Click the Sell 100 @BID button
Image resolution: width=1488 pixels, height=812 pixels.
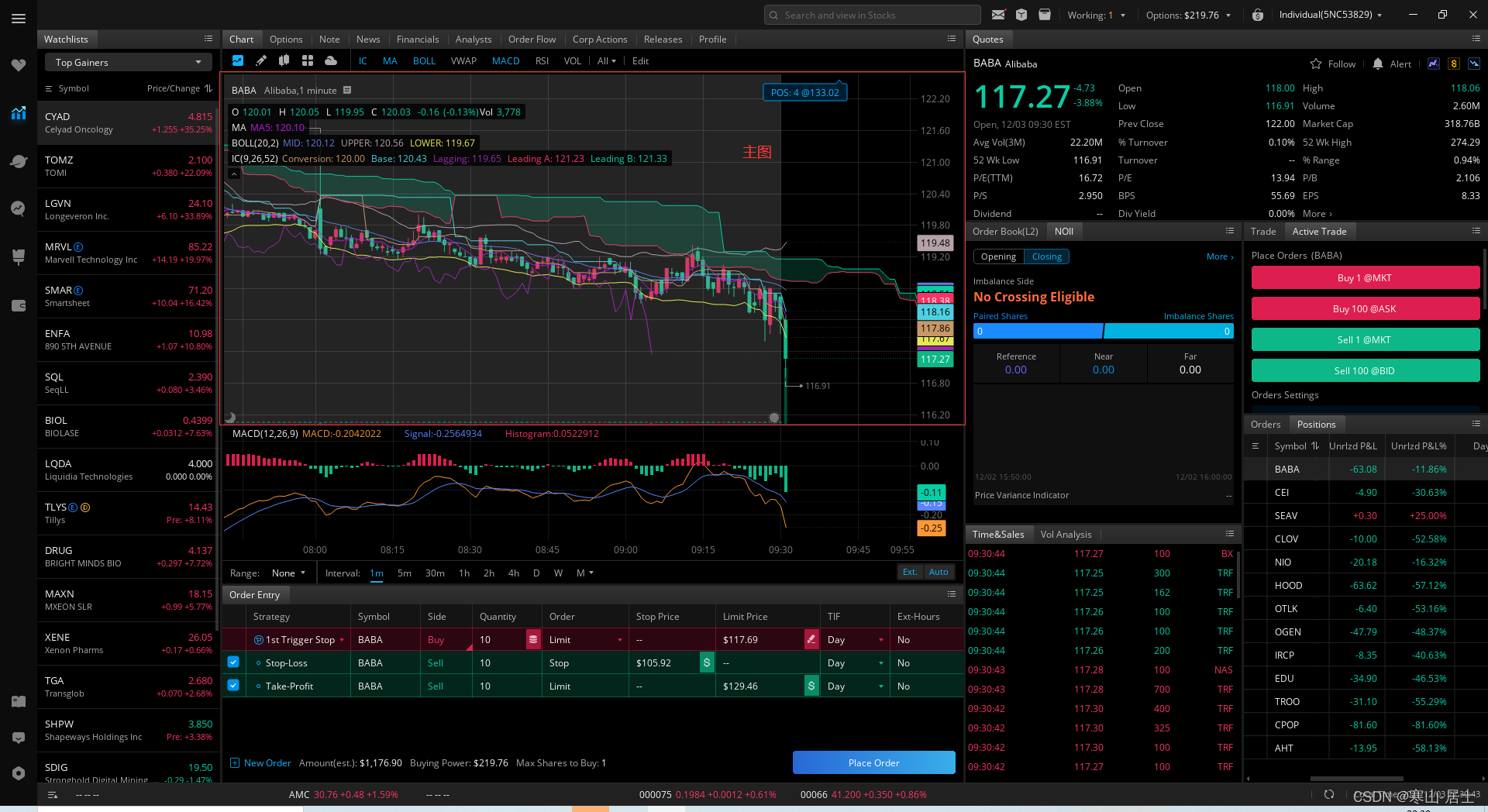1365,371
